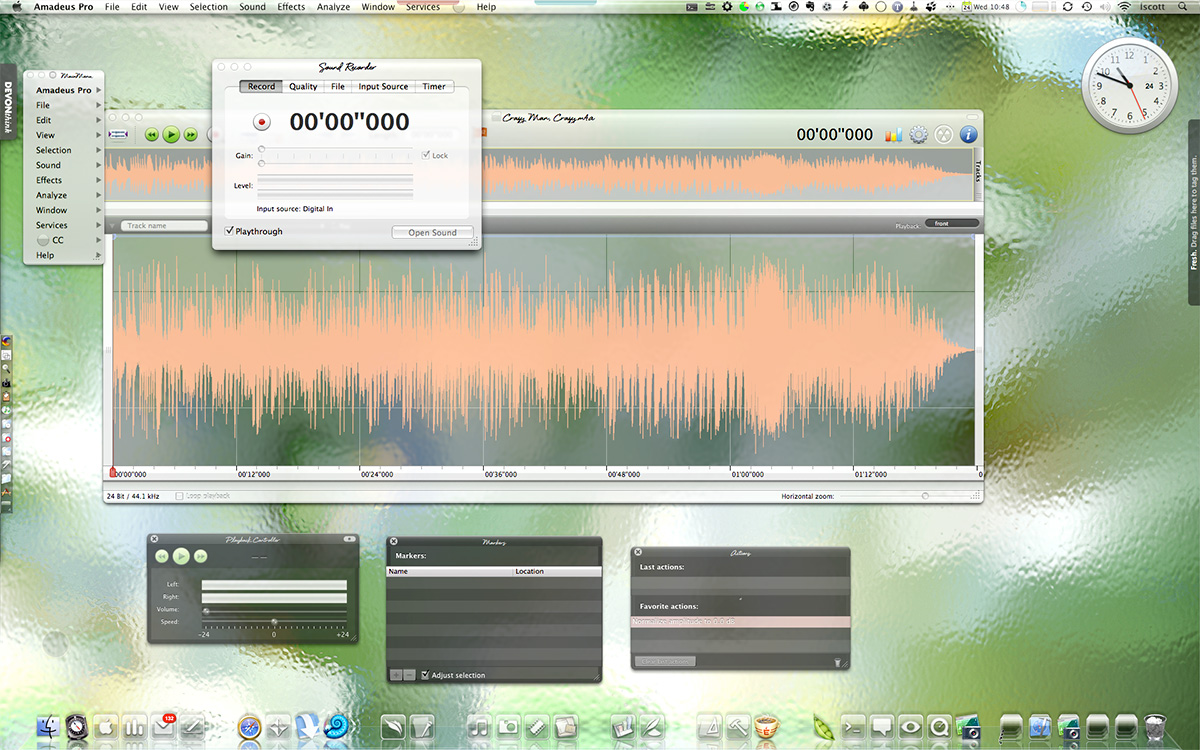The width and height of the screenshot is (1200, 750).
Task: Expand the Analyze submenu in floating palette
Action: pyautogui.click(x=99, y=195)
